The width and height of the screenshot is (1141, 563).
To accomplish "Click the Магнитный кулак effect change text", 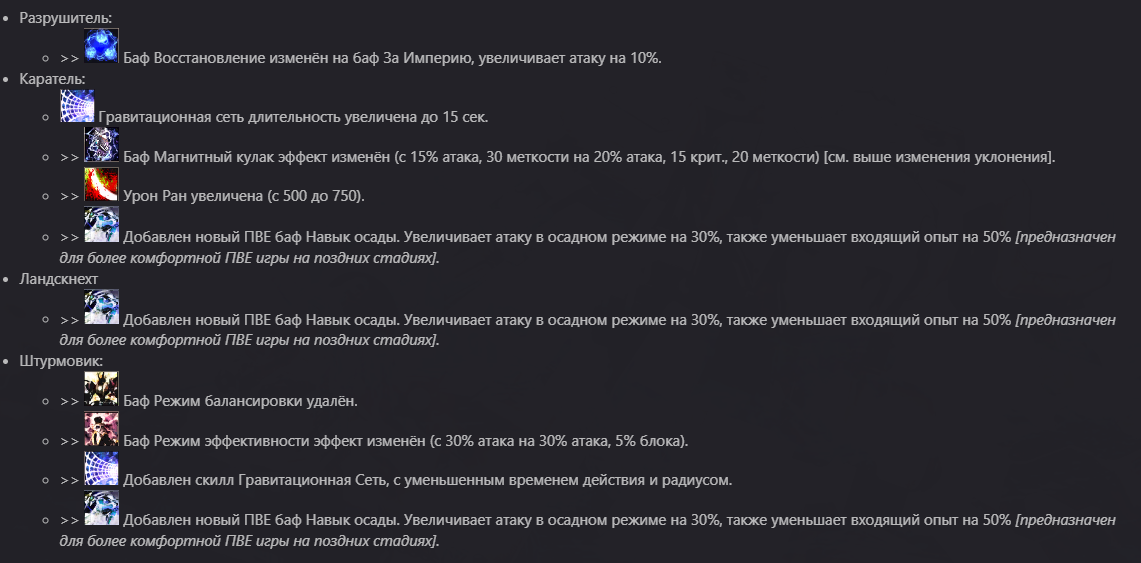I will point(588,157).
